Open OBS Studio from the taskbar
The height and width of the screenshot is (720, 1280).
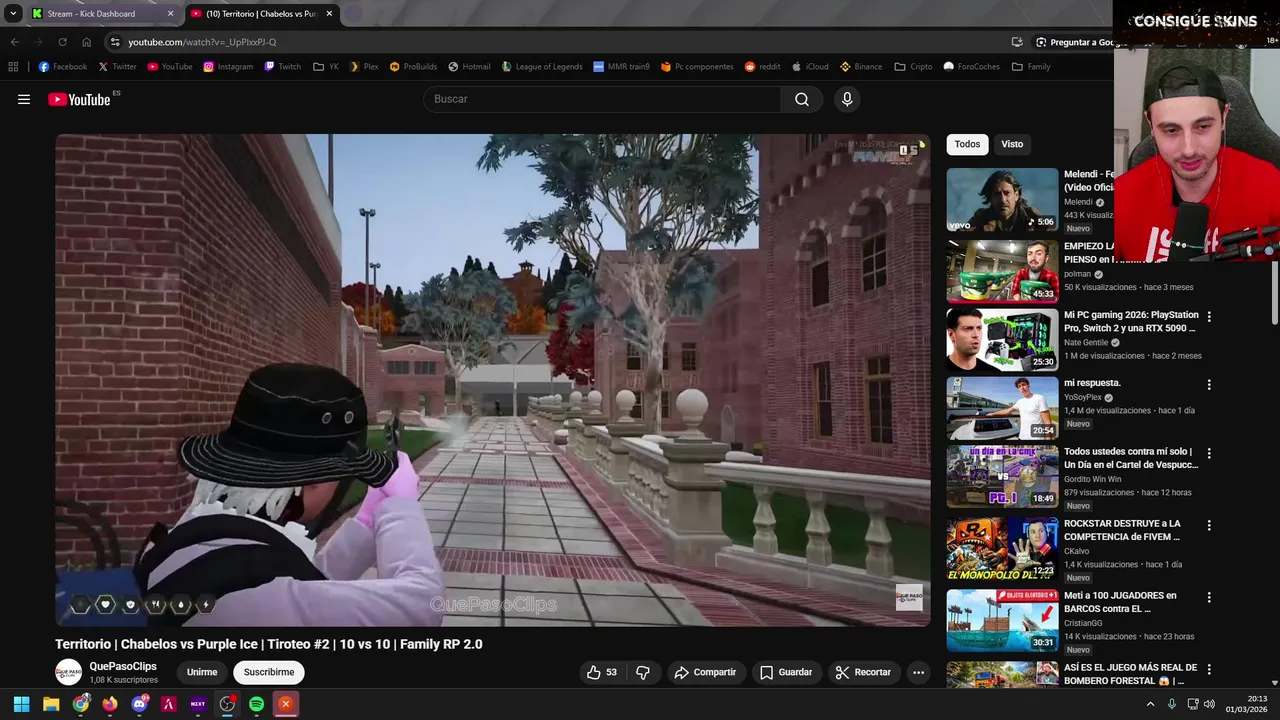[x=227, y=704]
